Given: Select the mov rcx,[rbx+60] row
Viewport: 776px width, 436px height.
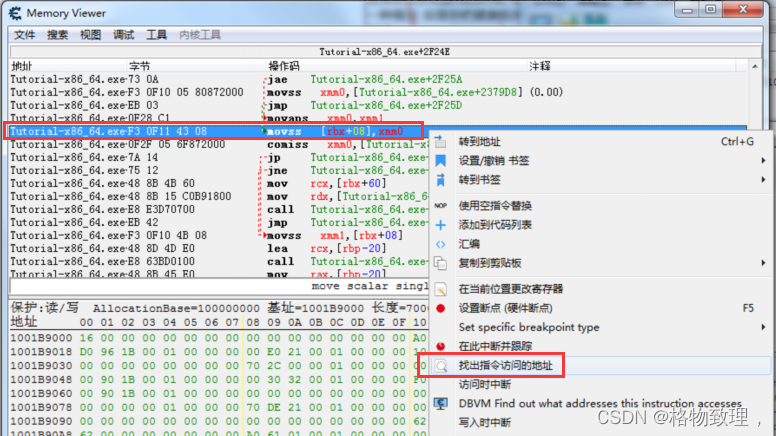Looking at the screenshot, I should [x=219, y=184].
